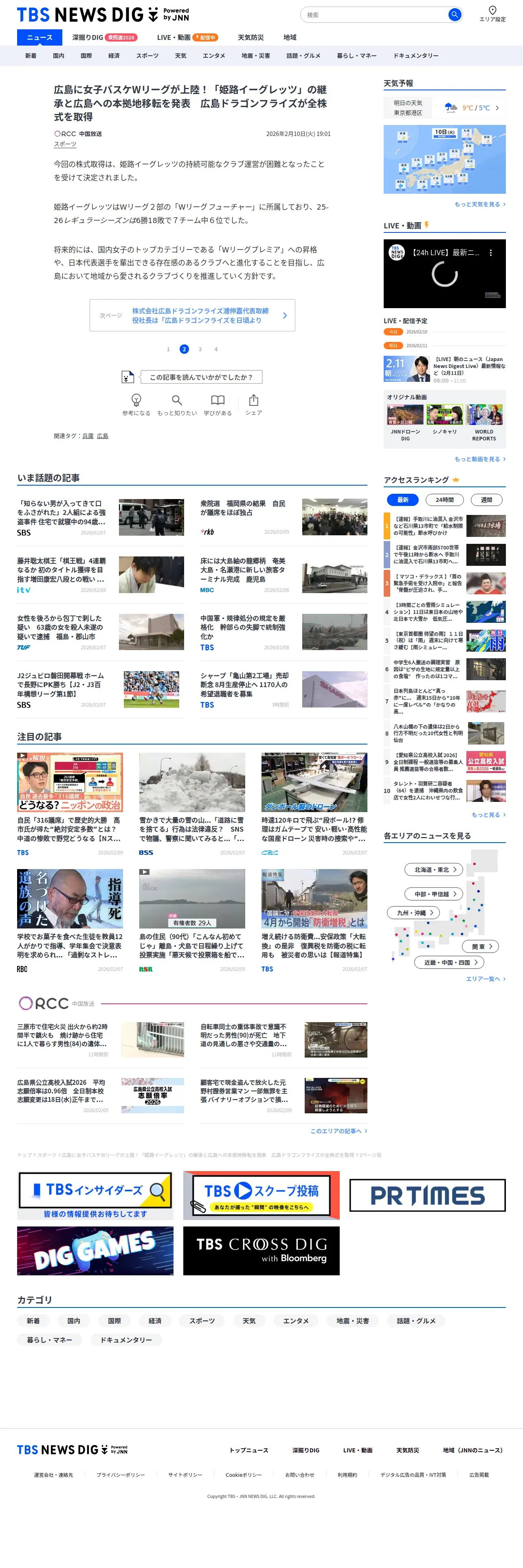
Task: Click the three-dot menu on live video
Action: coord(491,253)
